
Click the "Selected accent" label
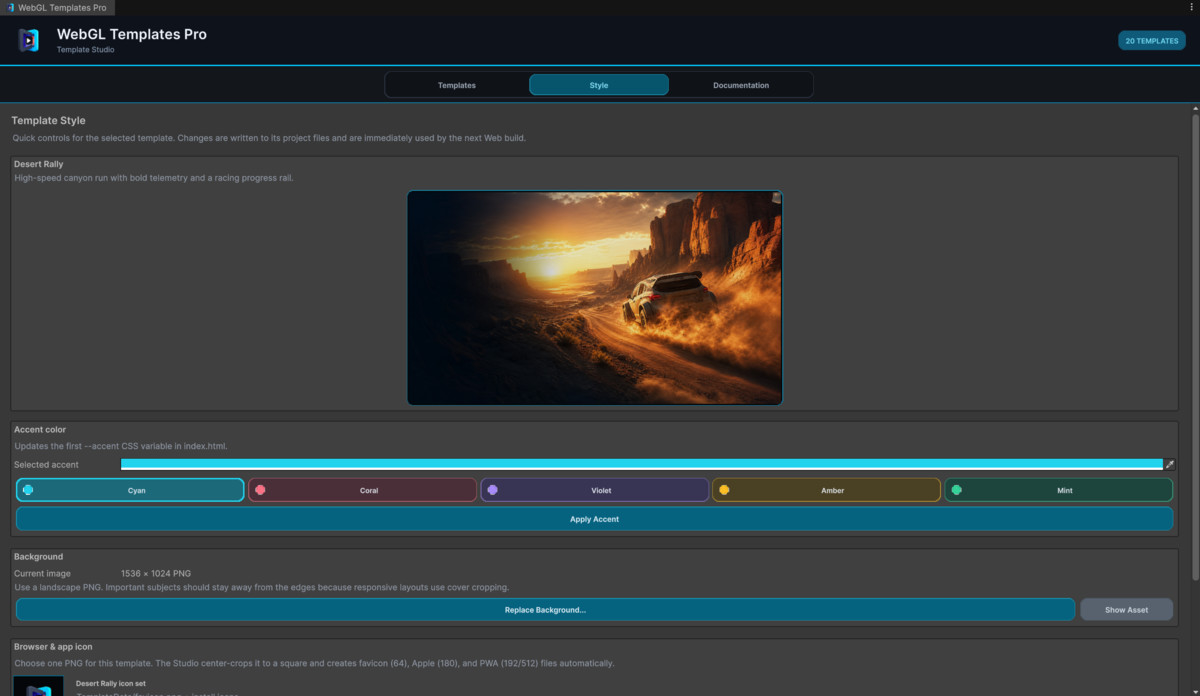pyautogui.click(x=46, y=465)
